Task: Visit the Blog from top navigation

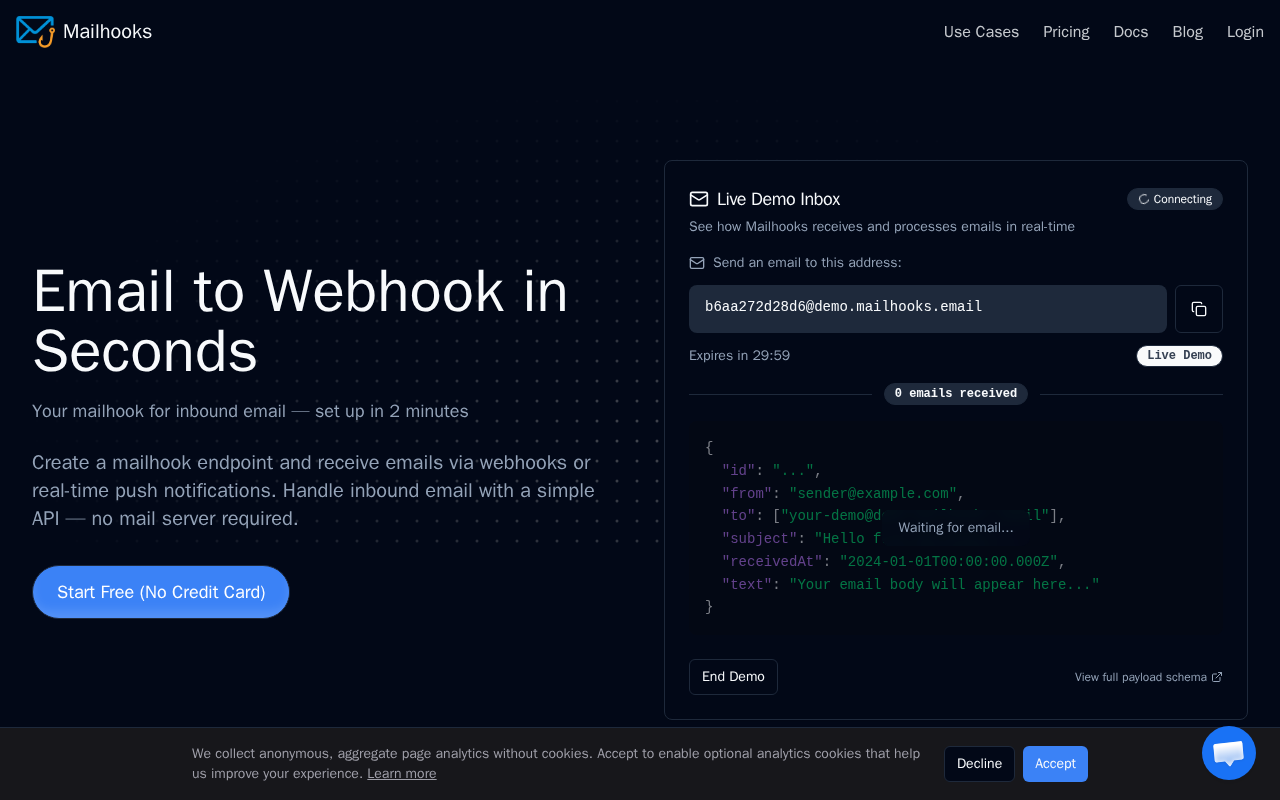Action: pos(1188,32)
